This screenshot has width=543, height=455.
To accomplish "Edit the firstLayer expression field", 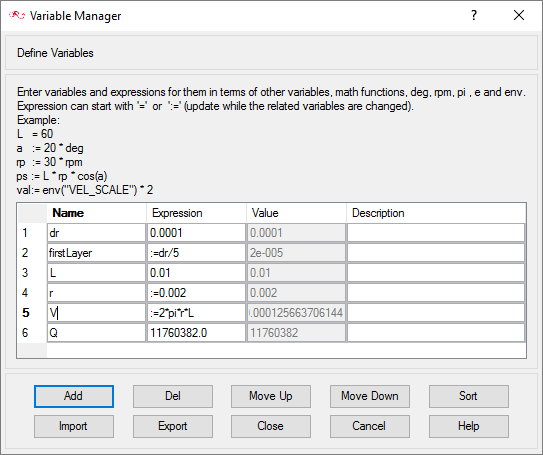I will pos(196,253).
